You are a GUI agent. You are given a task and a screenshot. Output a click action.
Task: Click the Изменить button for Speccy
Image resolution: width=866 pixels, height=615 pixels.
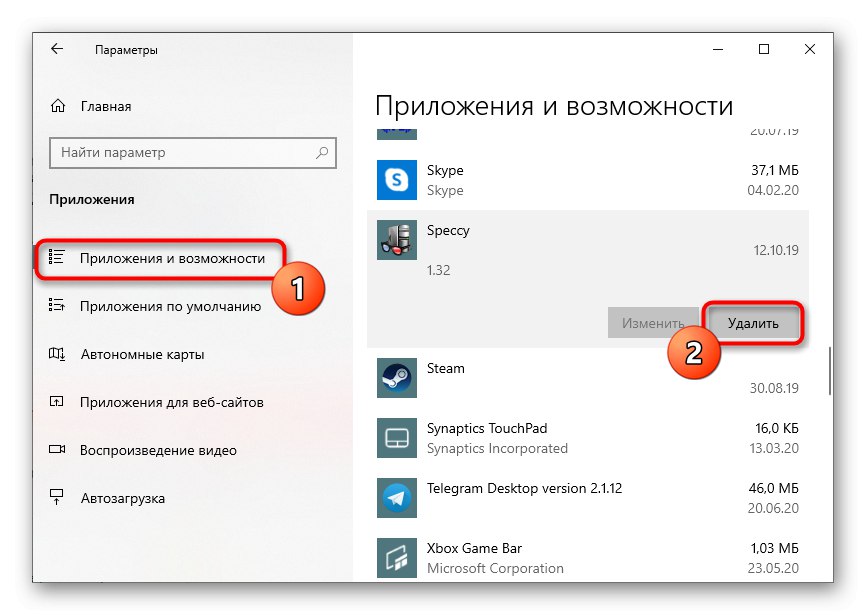point(655,322)
